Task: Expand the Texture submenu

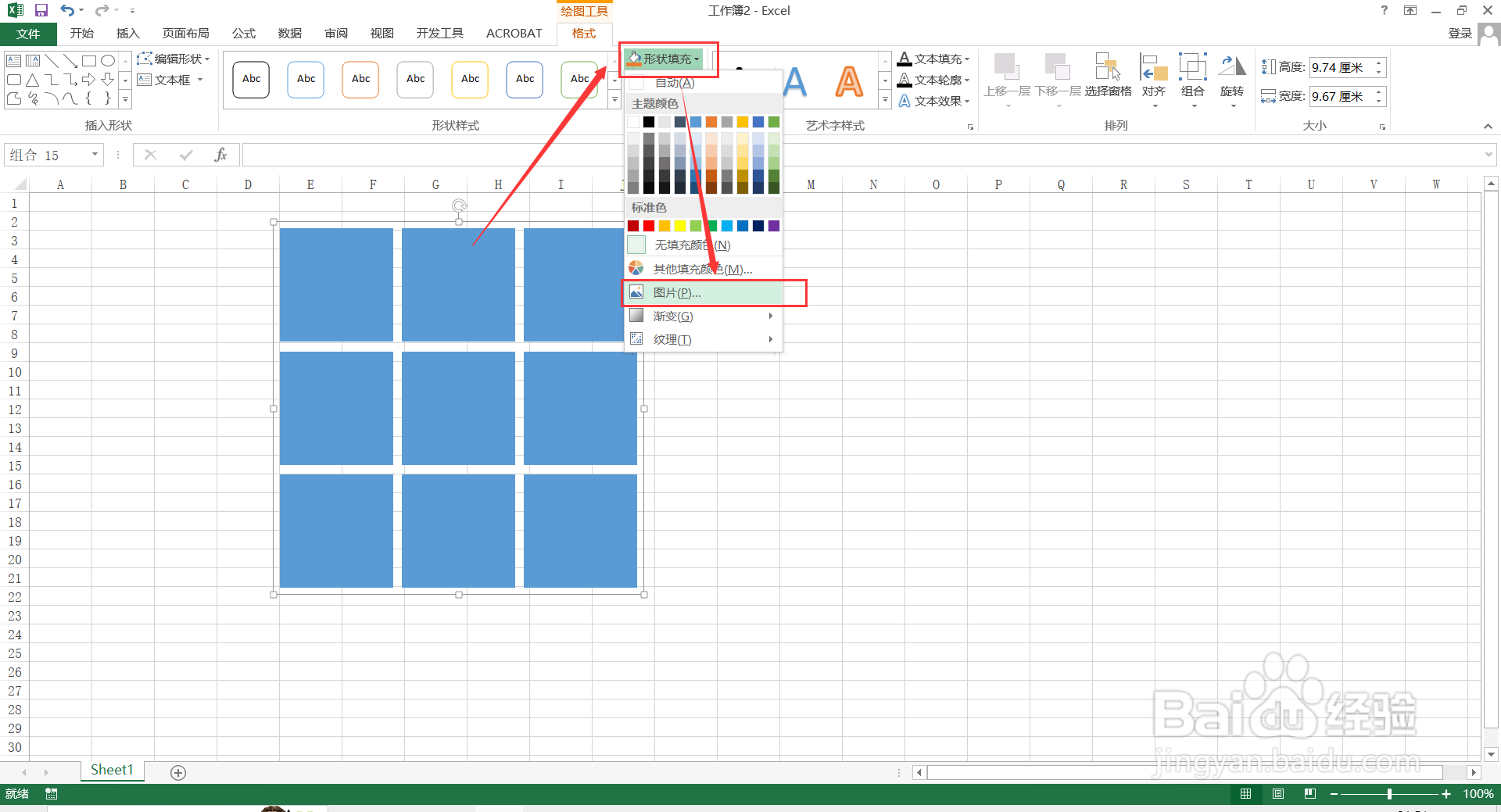Action: (x=703, y=340)
